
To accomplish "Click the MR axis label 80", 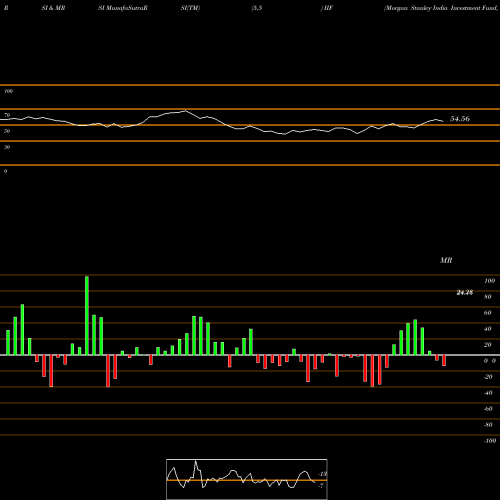I will 488,297.
